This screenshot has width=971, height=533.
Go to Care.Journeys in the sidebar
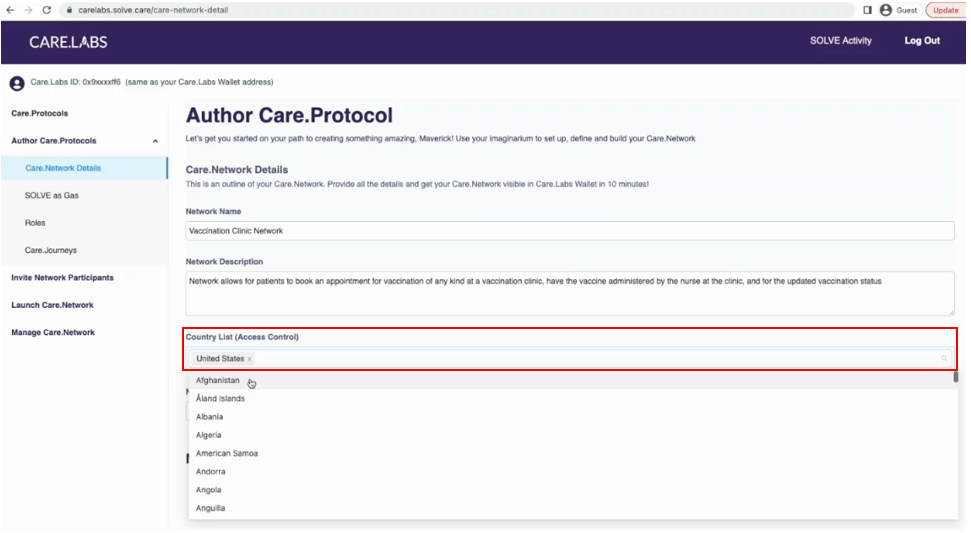51,250
